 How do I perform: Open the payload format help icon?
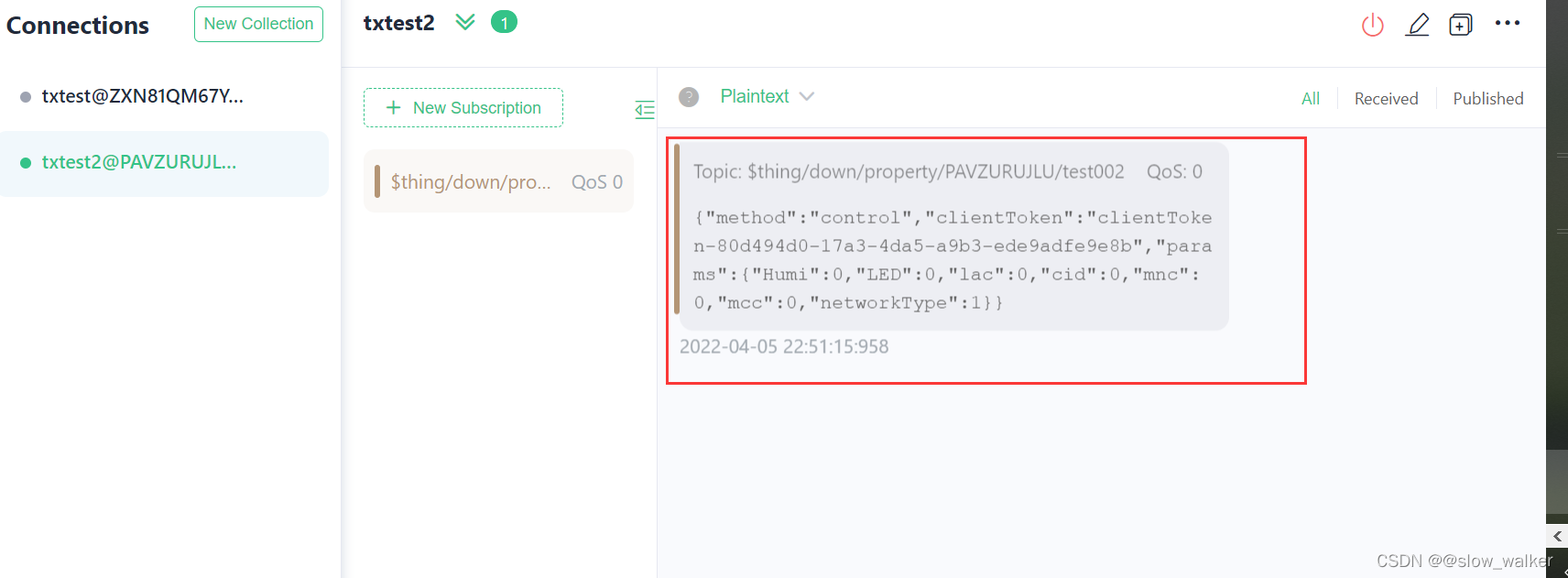689,97
